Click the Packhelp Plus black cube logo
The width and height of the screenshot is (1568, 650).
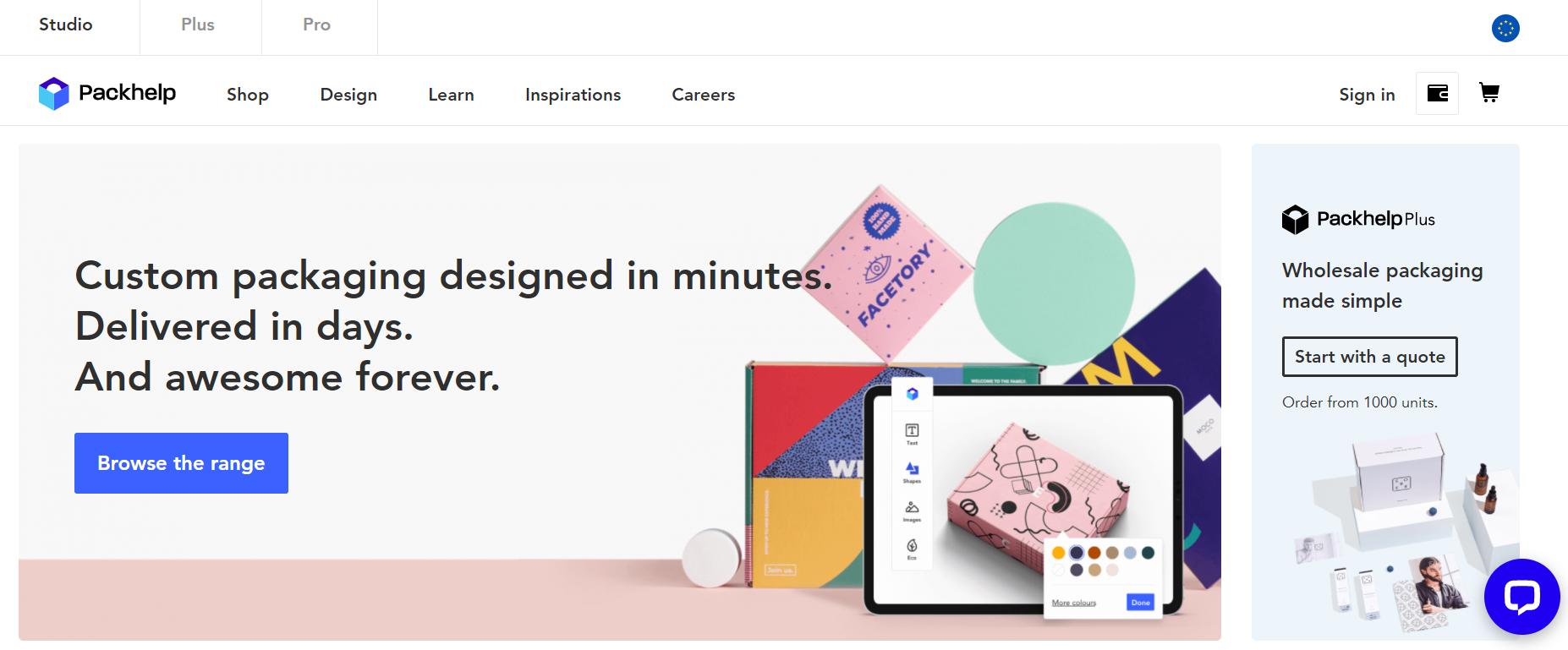[x=1295, y=220]
